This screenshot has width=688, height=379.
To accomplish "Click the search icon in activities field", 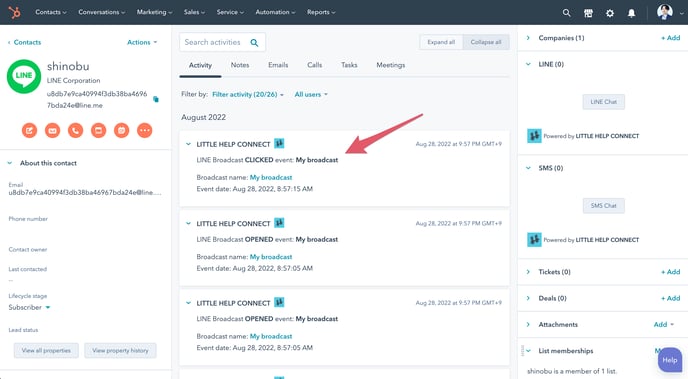I will [x=254, y=43].
